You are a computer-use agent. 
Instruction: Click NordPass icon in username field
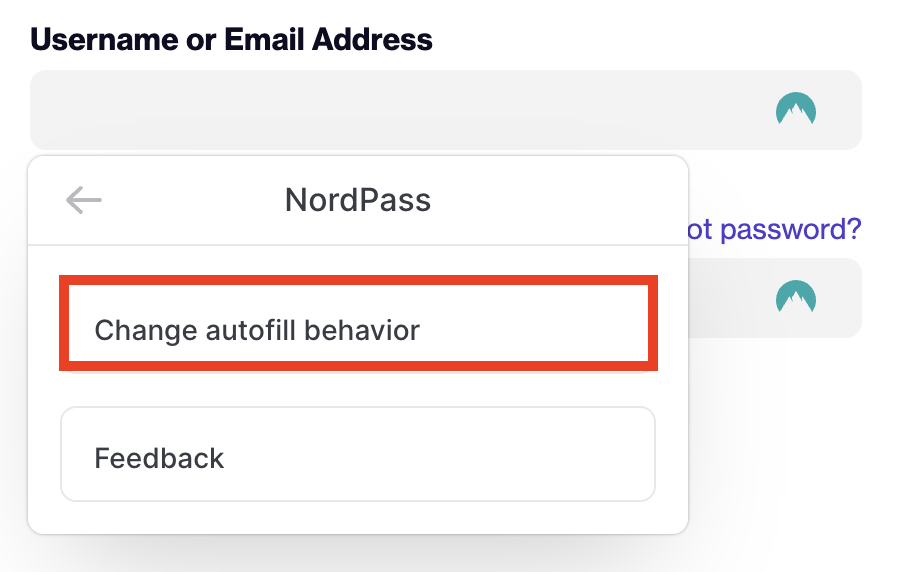pyautogui.click(x=796, y=109)
